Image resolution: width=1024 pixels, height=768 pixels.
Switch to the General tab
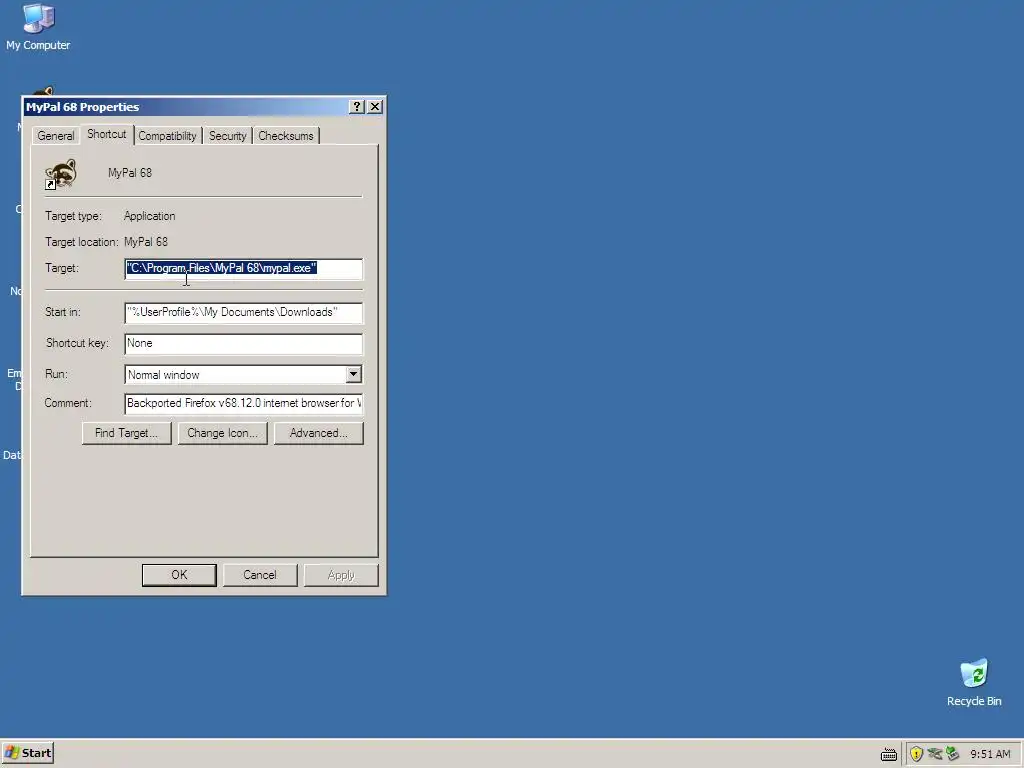click(56, 136)
